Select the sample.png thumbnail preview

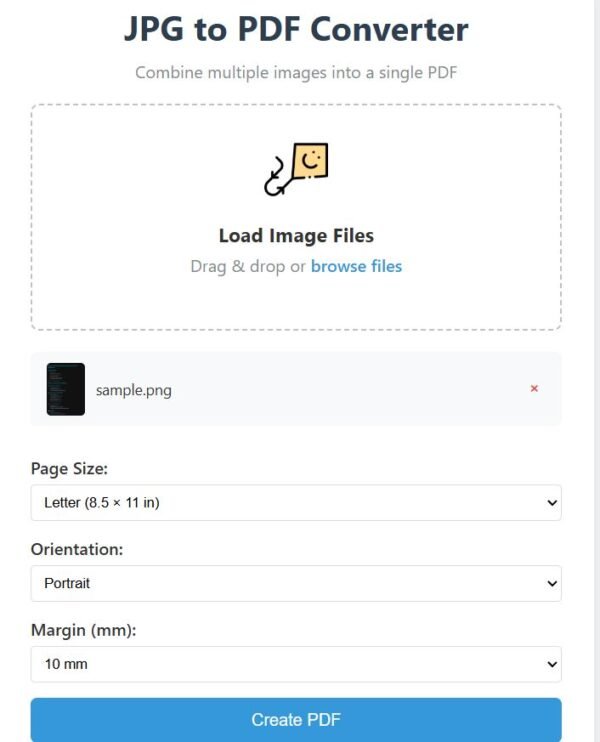(66, 389)
